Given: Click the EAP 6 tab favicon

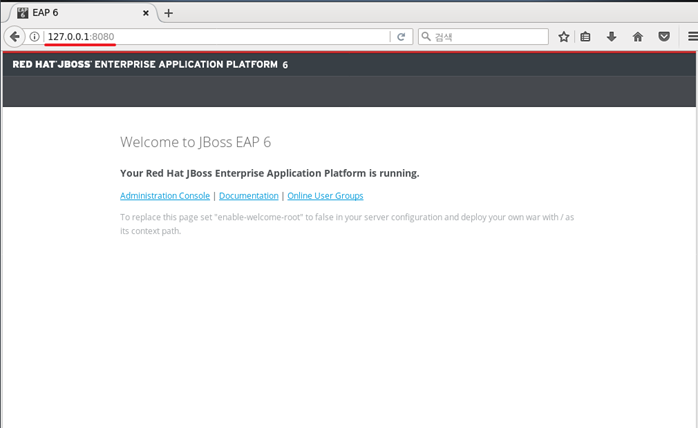Looking at the screenshot, I should 22,13.
